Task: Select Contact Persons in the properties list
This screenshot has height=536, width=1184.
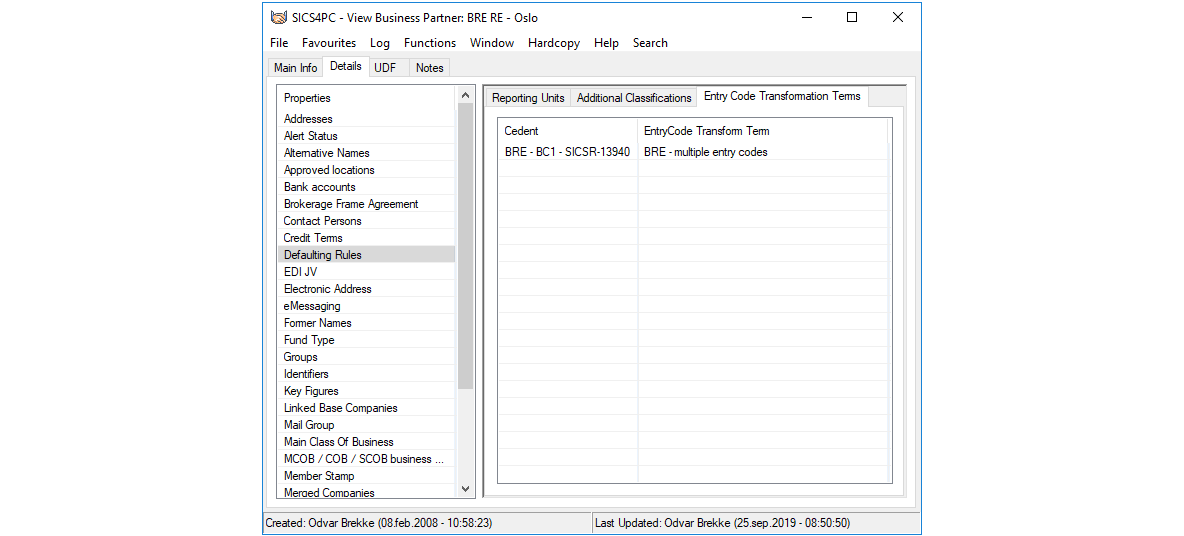Action: pyautogui.click(x=322, y=221)
